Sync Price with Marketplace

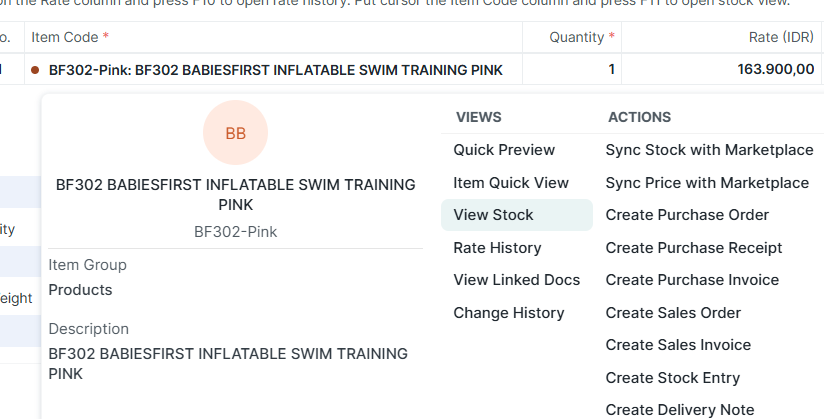707,183
